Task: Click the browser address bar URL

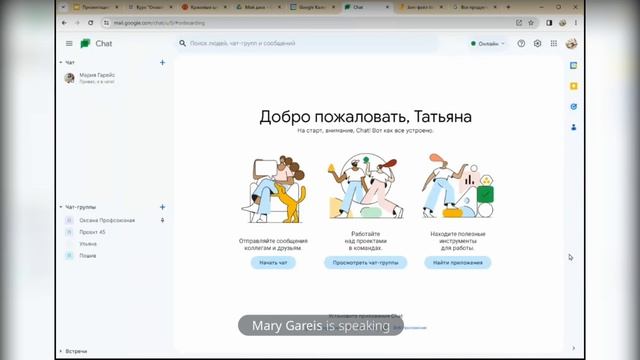Action: (x=159, y=23)
